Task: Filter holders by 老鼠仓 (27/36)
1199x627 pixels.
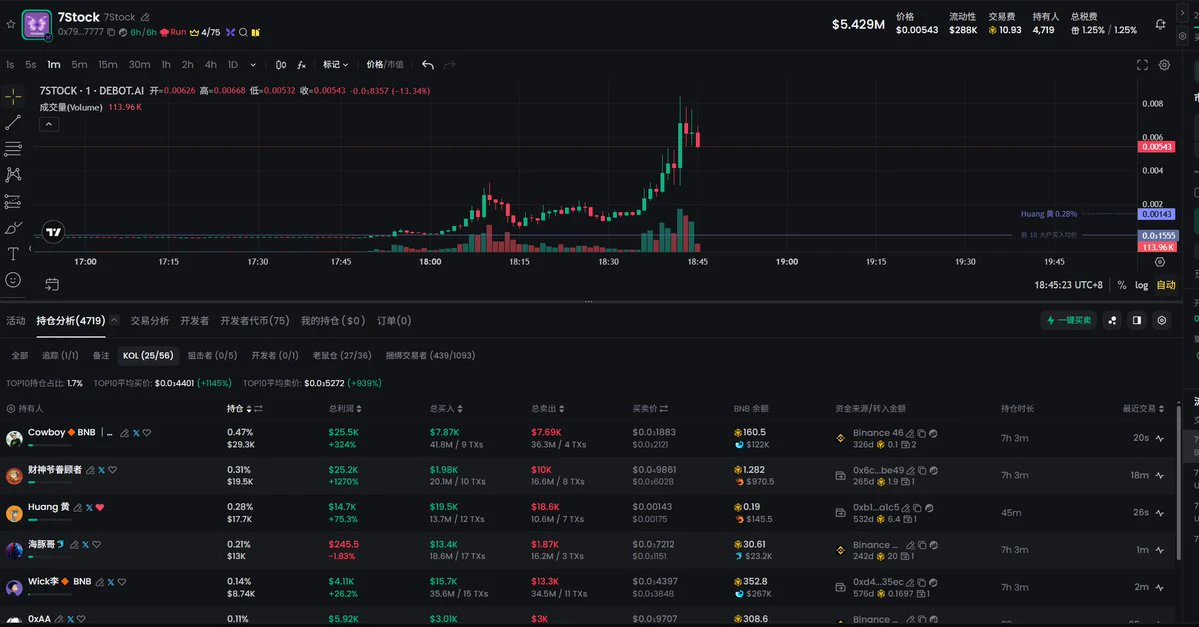Action: point(342,356)
